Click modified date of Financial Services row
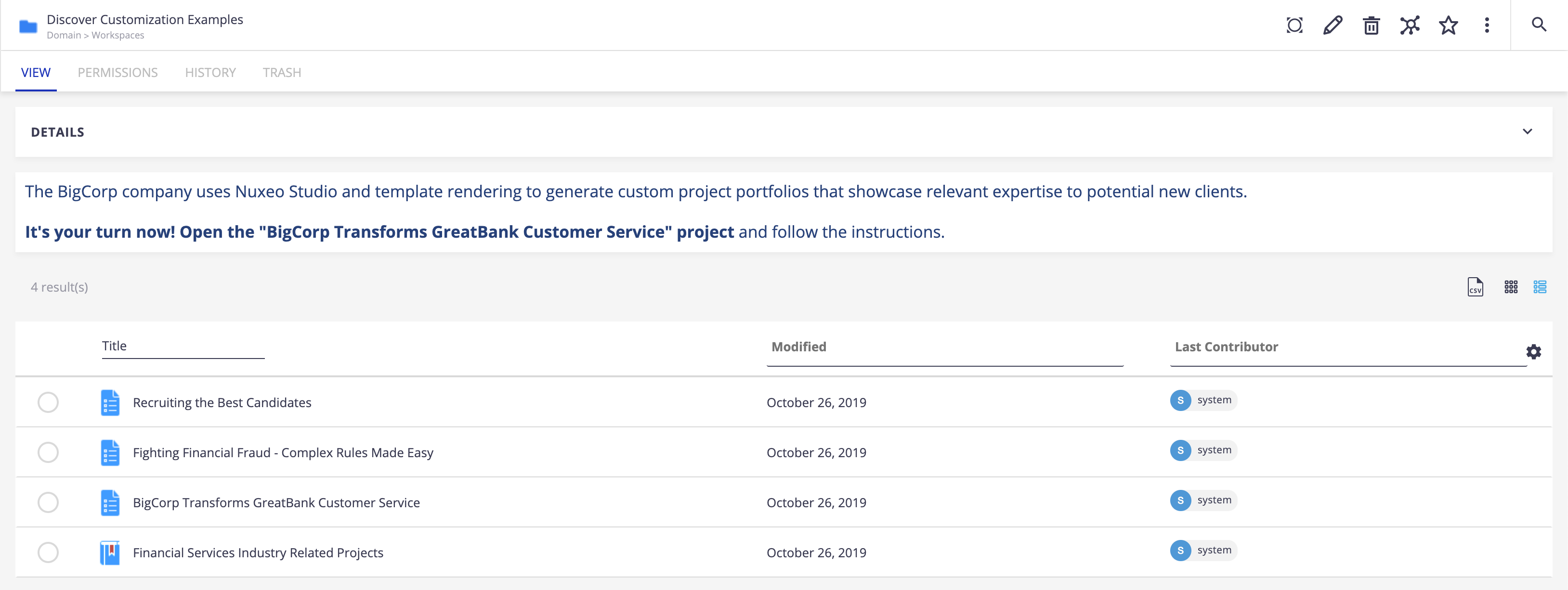Image resolution: width=1568 pixels, height=590 pixels. coord(816,553)
